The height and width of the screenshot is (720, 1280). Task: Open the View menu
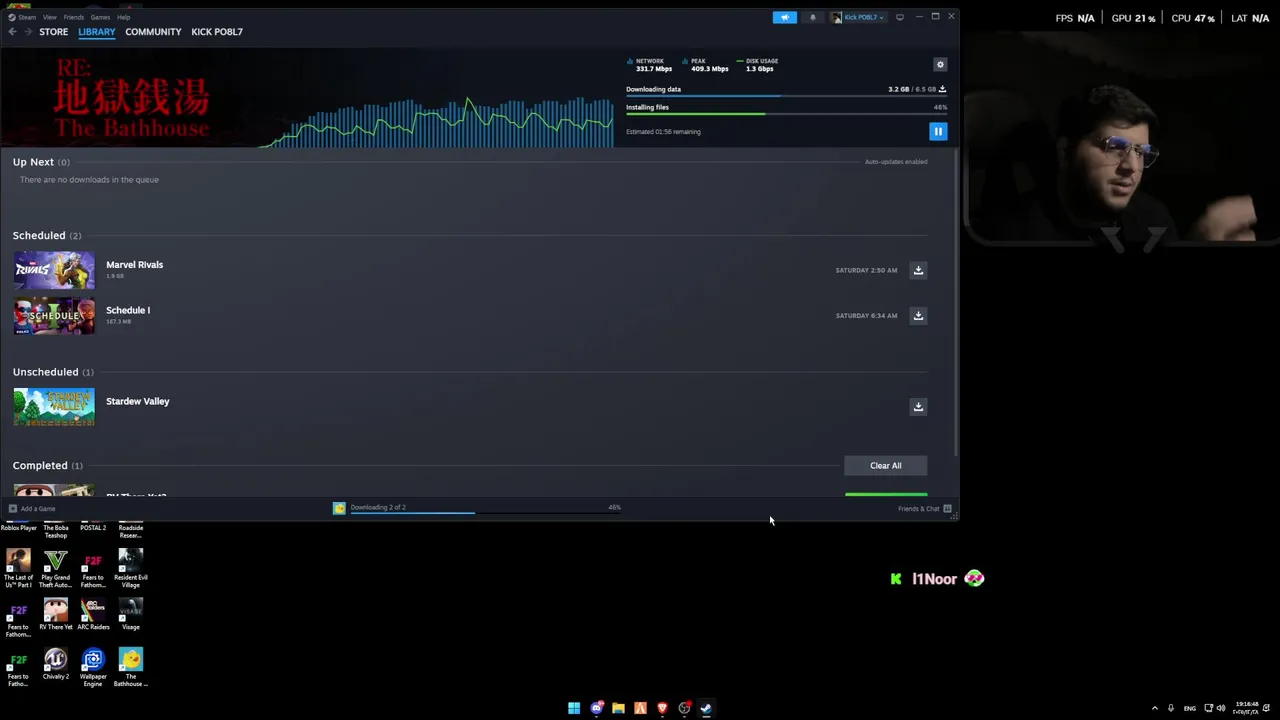[49, 17]
